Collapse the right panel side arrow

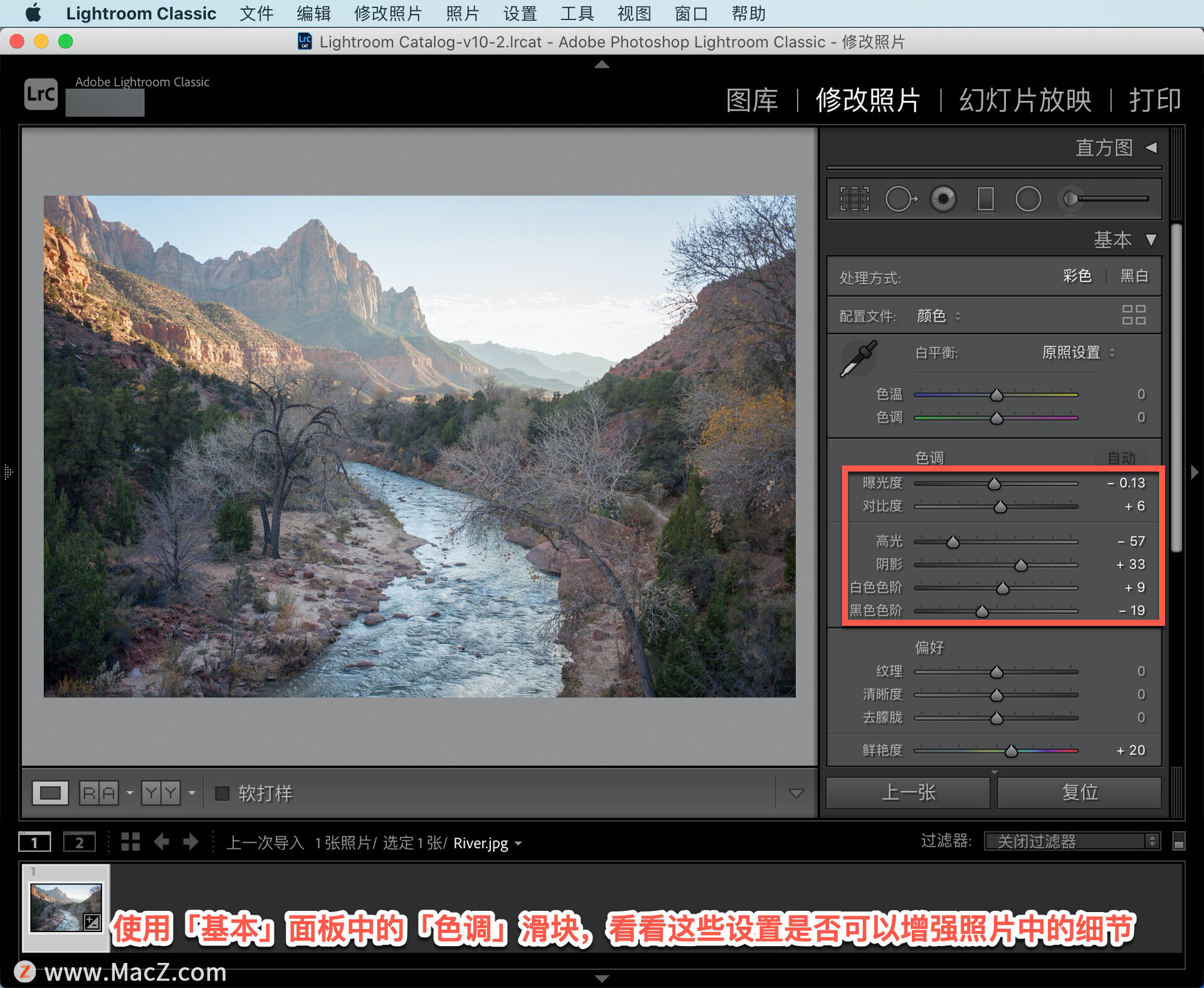coord(1195,472)
